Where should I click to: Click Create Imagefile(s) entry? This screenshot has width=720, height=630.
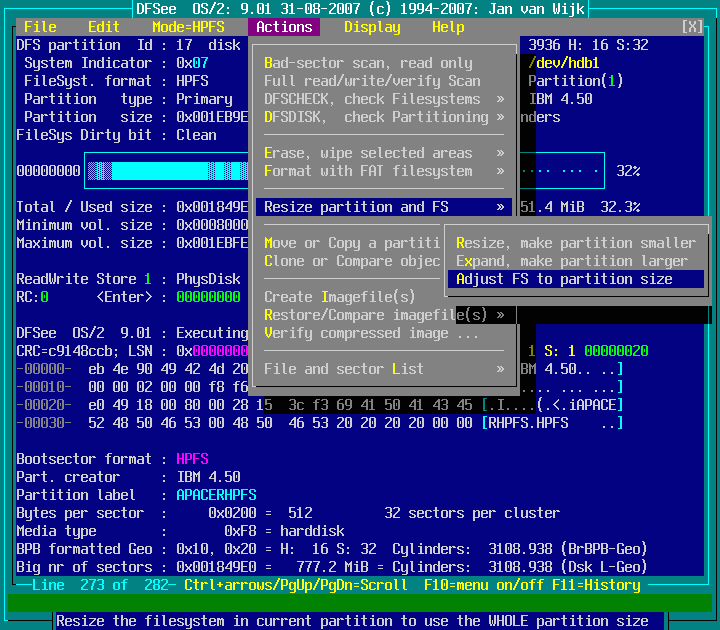340,297
